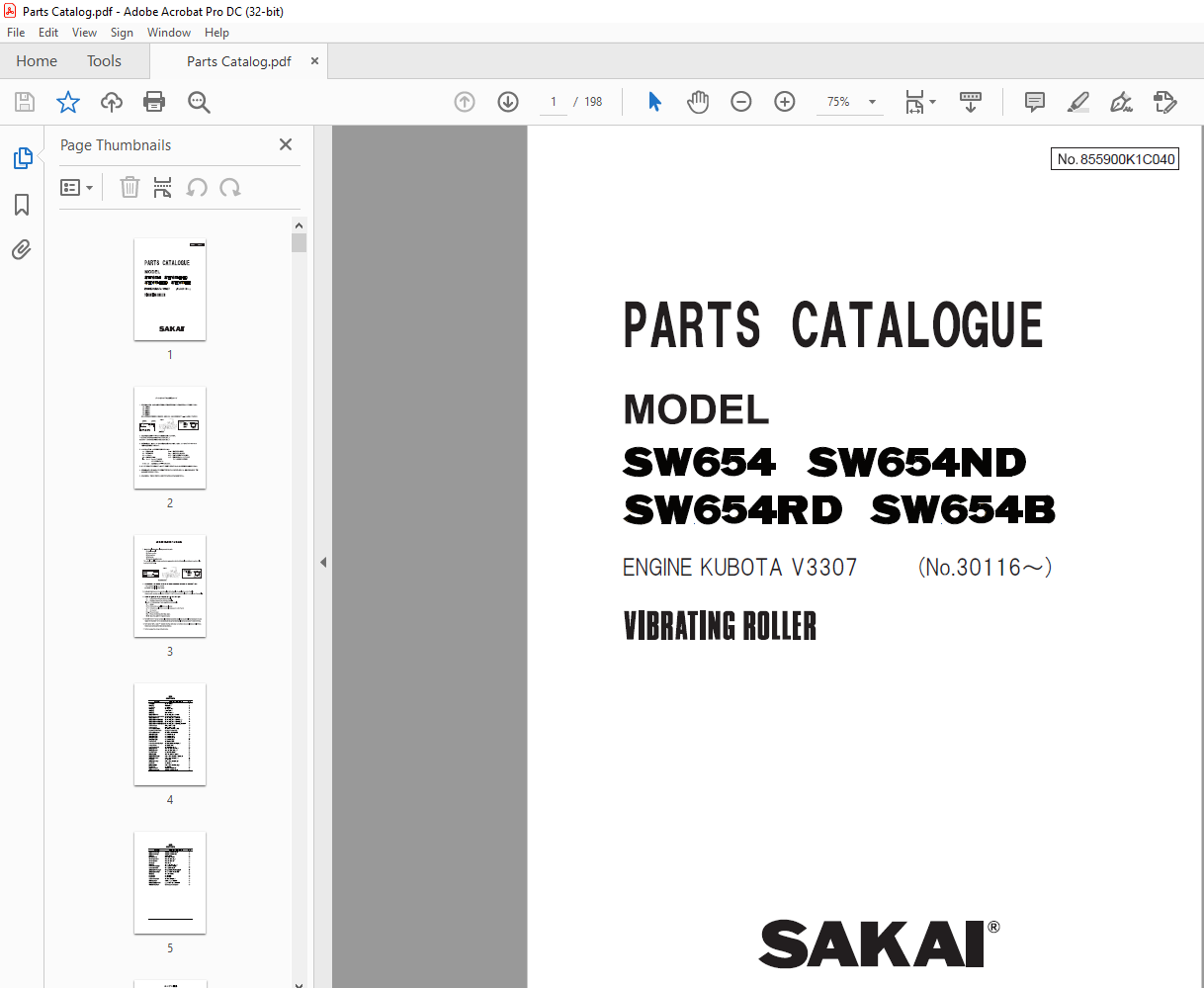Viewport: 1204px width, 988px height.
Task: Select page 1 thumbnail
Action: point(170,290)
